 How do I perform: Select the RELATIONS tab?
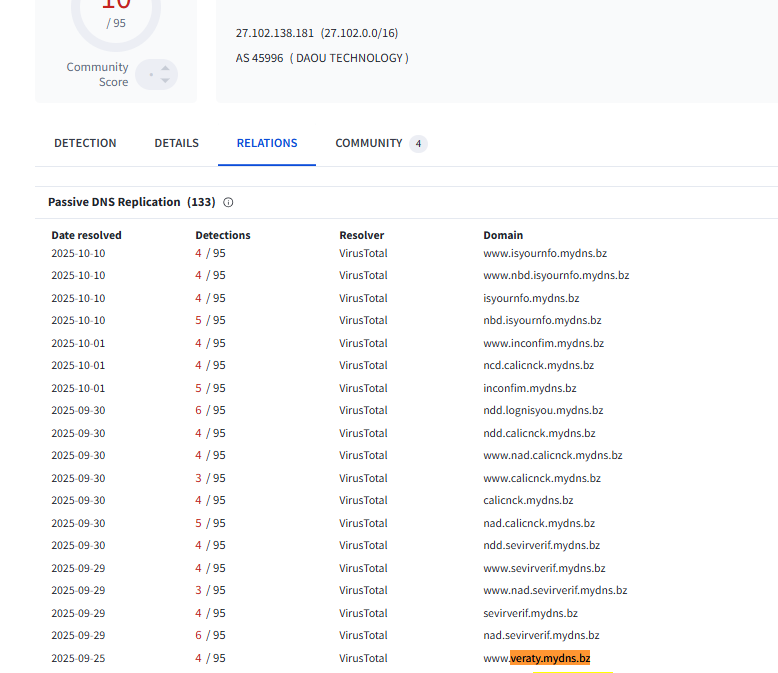point(267,143)
